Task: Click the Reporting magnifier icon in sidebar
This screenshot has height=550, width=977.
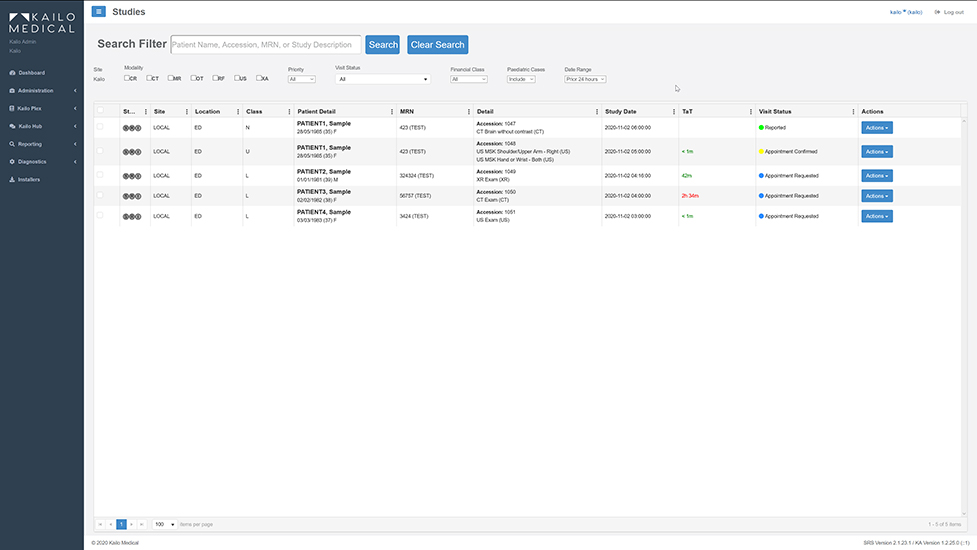Action: click(x=12, y=144)
